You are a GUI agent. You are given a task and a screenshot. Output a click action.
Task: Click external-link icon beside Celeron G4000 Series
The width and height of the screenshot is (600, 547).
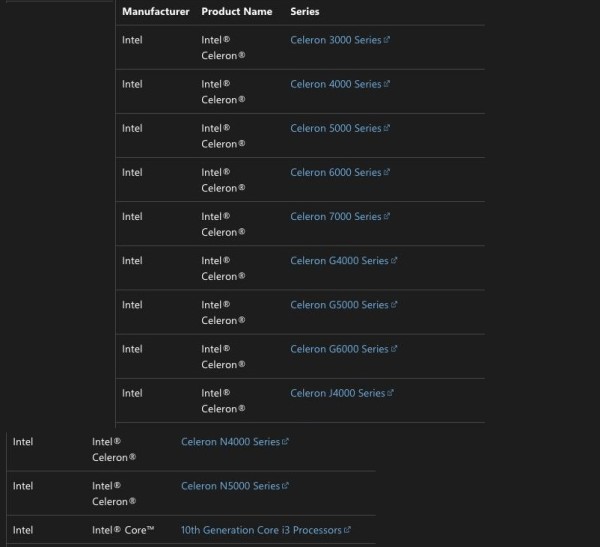coord(394,260)
